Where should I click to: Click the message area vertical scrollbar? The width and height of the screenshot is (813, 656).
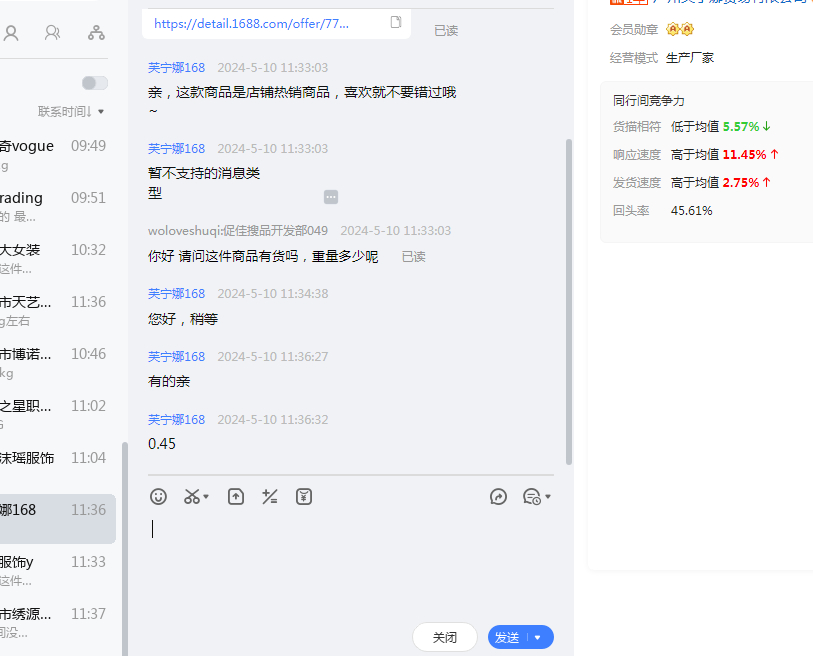569,300
